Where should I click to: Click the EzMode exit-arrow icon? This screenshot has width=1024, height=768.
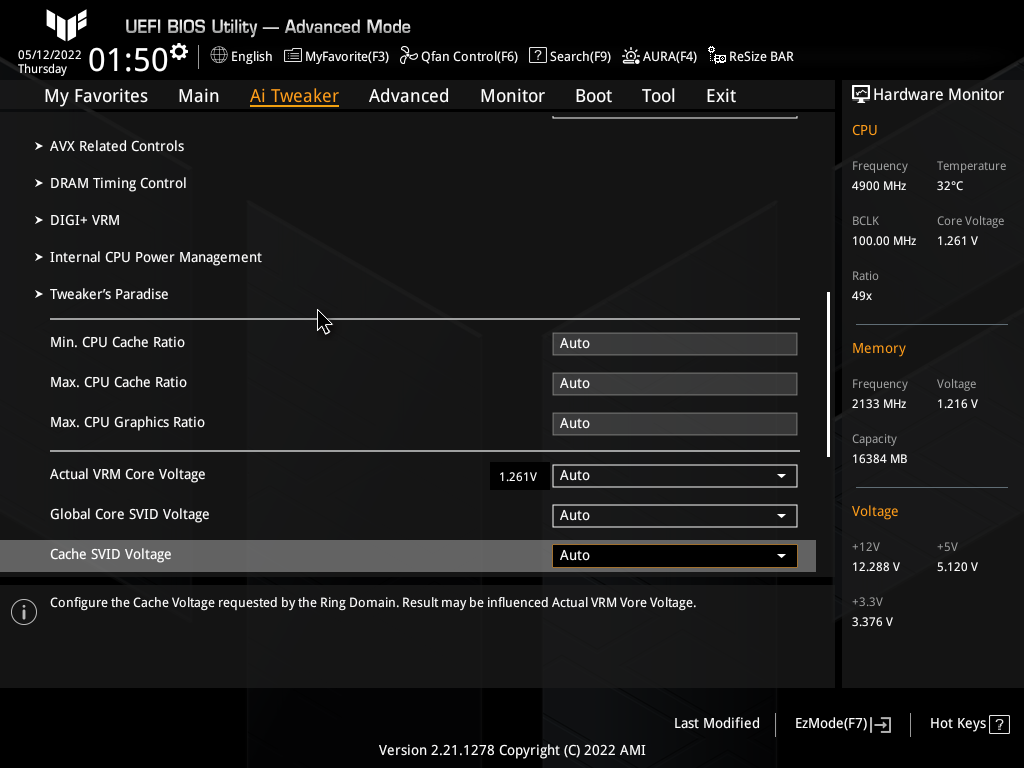pyautogui.click(x=881, y=724)
